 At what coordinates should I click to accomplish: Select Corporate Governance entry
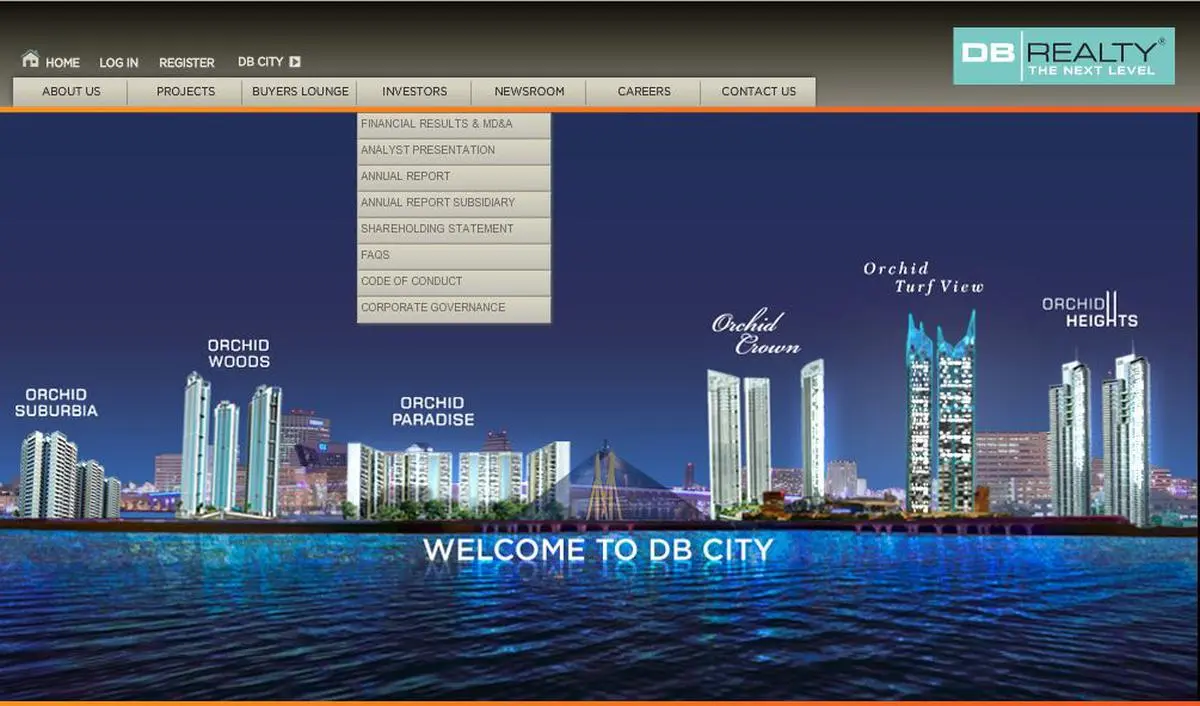454,309
